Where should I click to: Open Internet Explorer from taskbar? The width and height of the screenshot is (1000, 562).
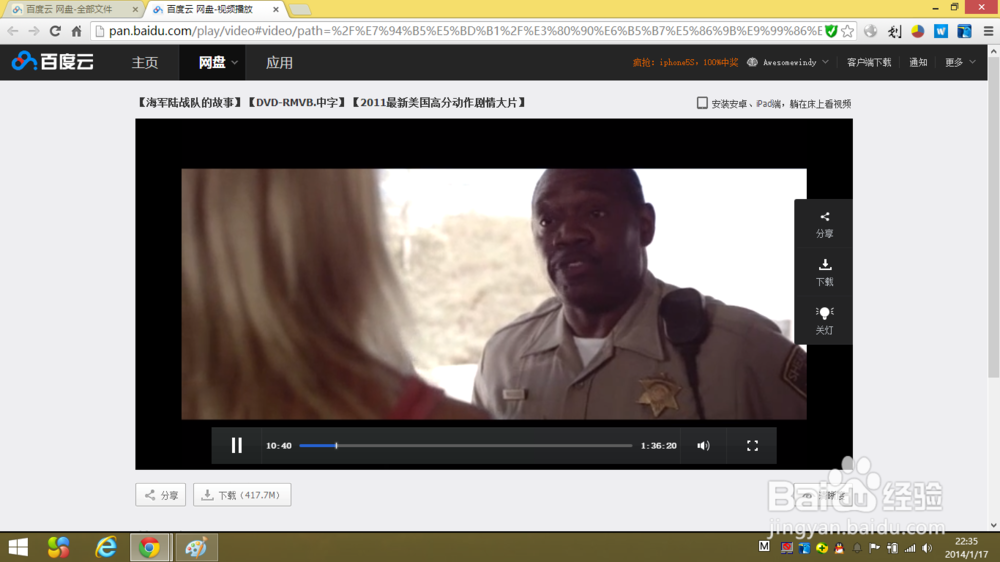pyautogui.click(x=106, y=547)
